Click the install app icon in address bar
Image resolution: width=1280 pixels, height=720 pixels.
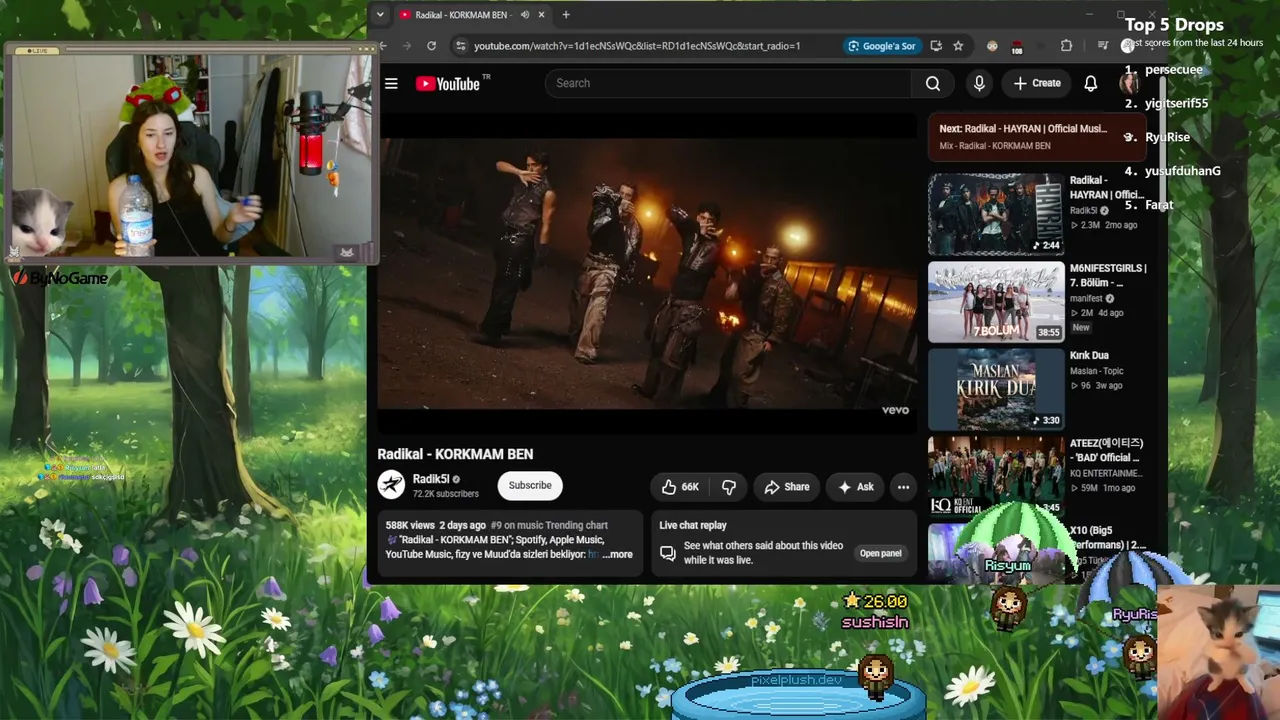click(x=936, y=46)
